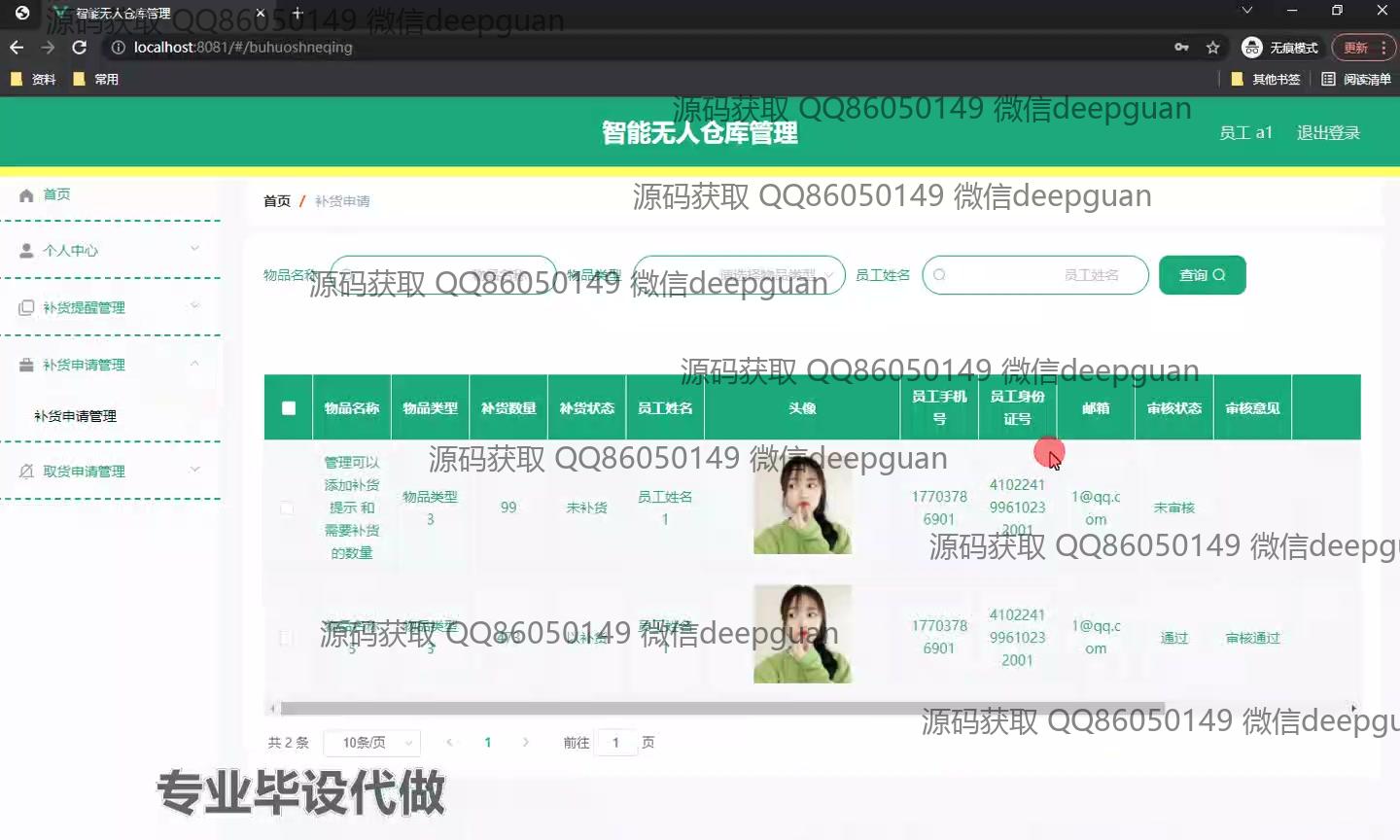Click the 查询 search button
This screenshot has width=1400, height=840.
1202,275
